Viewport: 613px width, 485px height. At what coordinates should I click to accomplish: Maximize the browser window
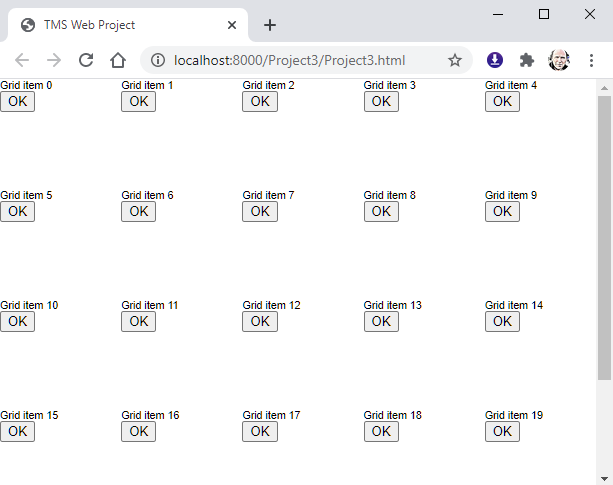pyautogui.click(x=544, y=14)
